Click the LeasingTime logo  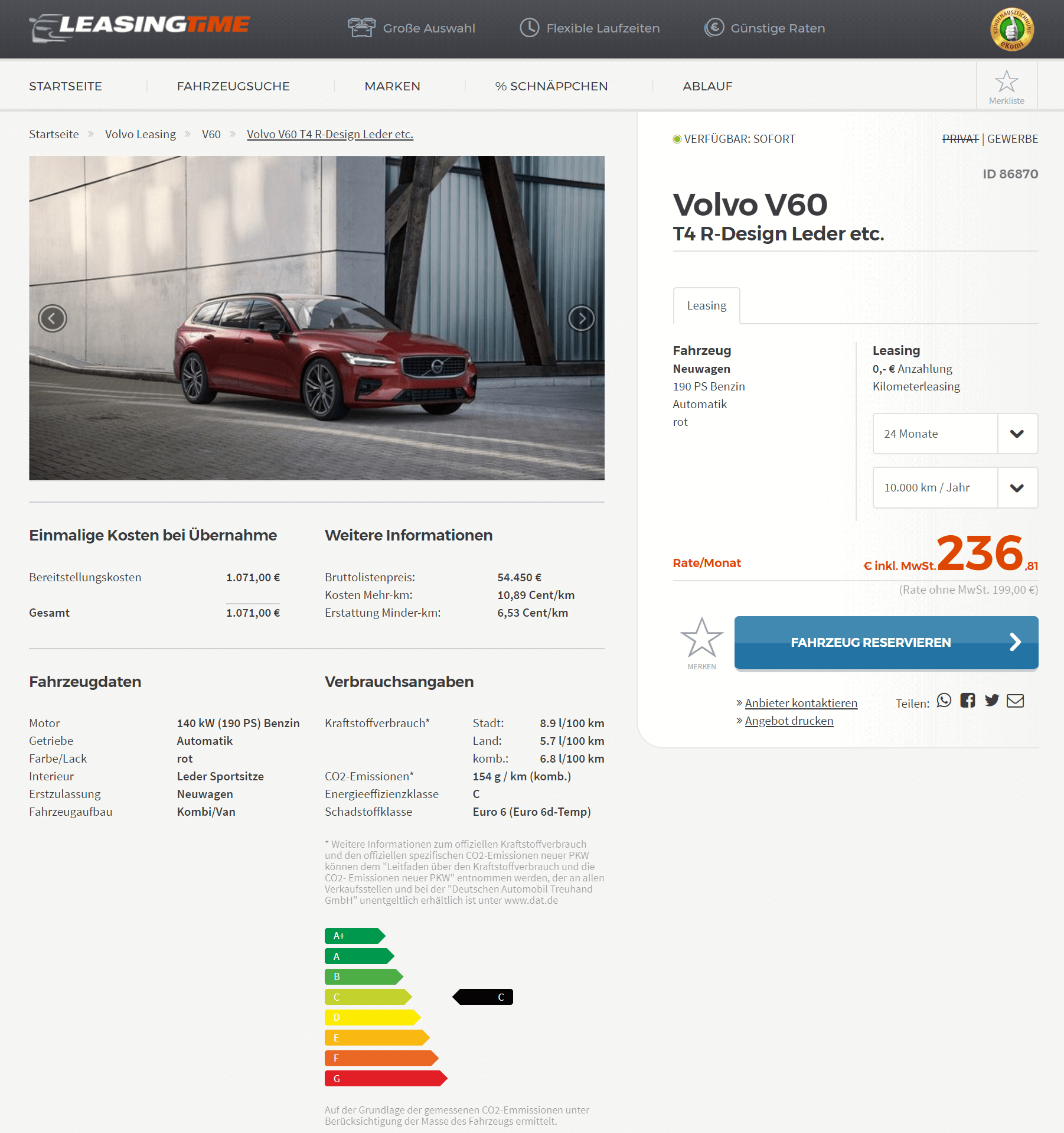click(x=139, y=28)
